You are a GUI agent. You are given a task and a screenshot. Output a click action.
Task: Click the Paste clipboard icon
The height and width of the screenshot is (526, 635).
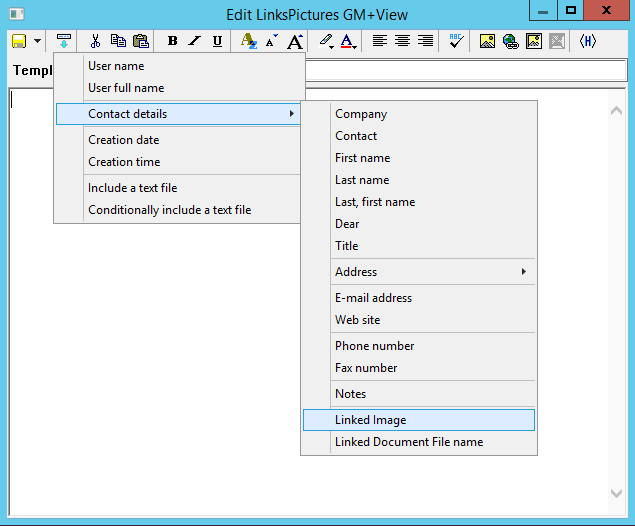click(141, 41)
